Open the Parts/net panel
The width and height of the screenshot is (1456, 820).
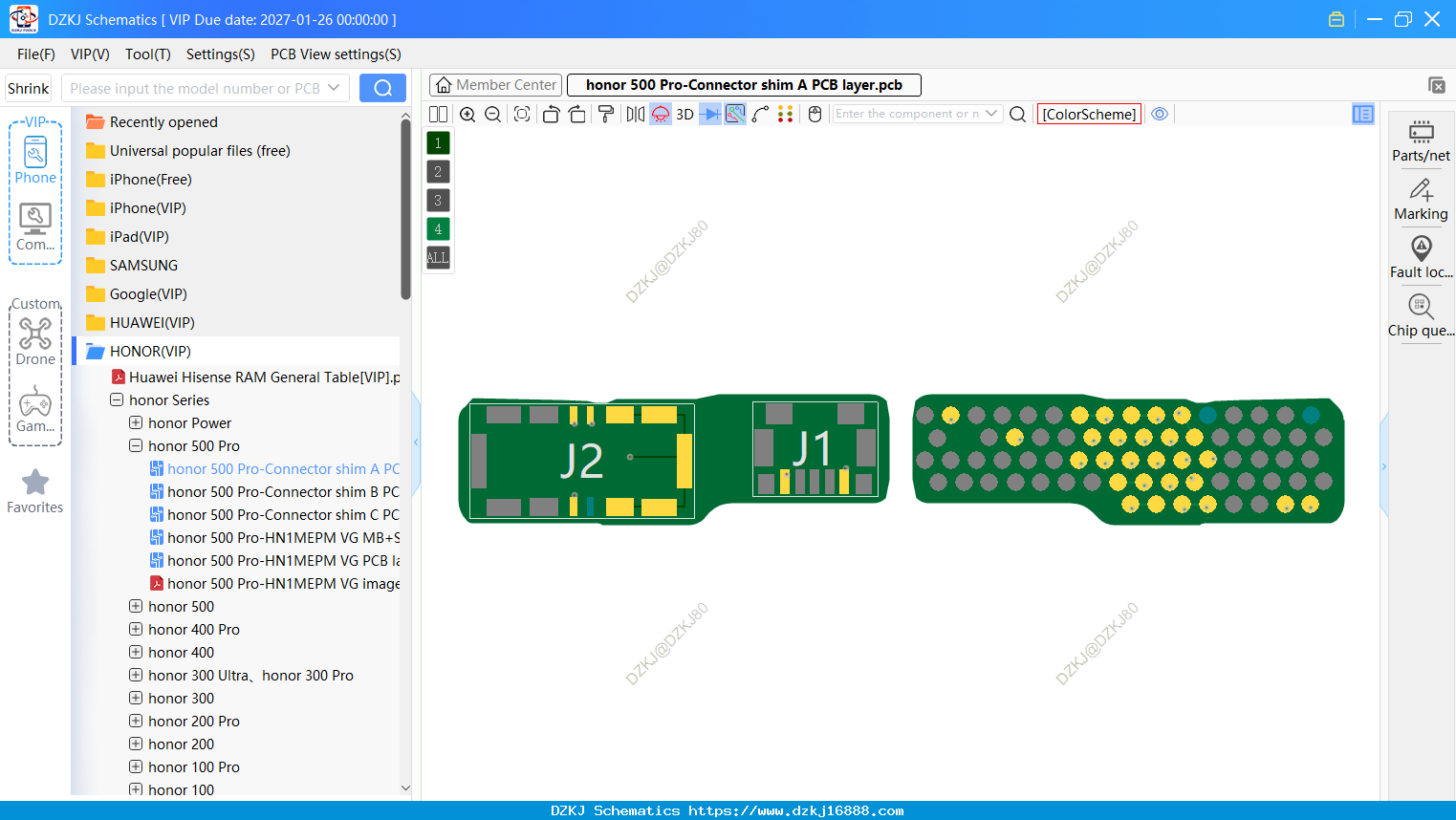click(x=1421, y=141)
